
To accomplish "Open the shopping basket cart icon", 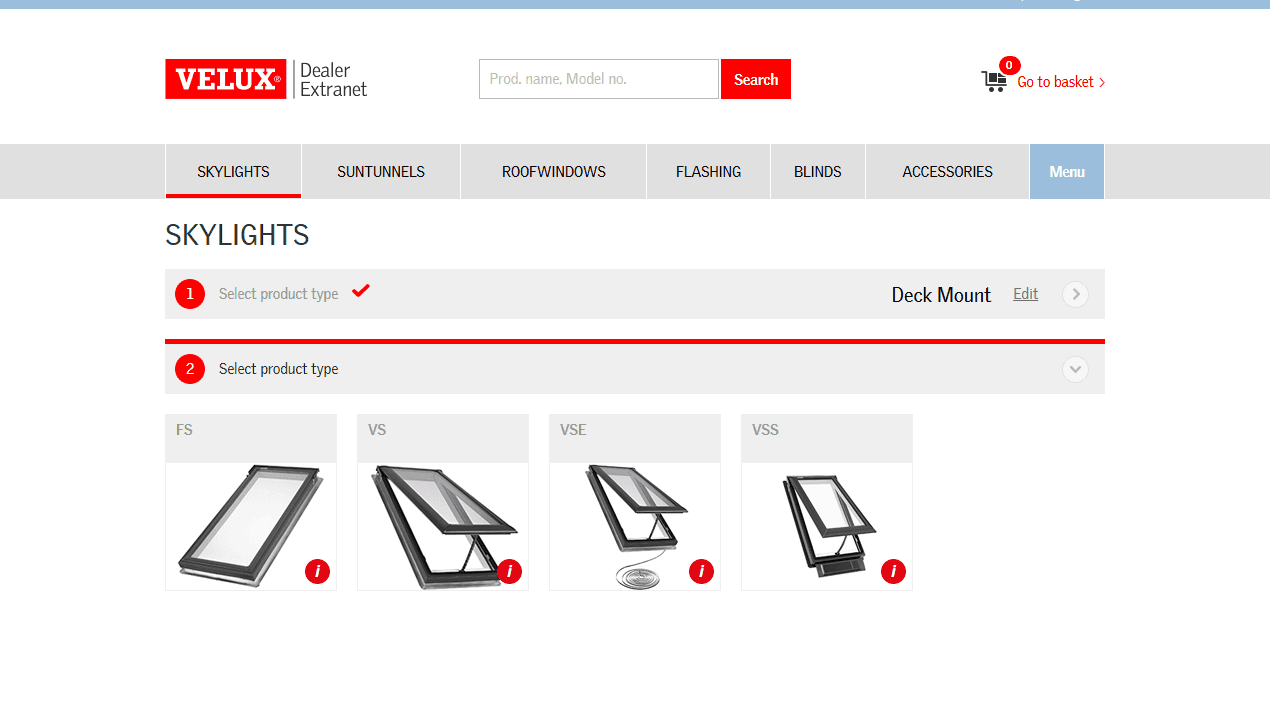I will coord(994,81).
